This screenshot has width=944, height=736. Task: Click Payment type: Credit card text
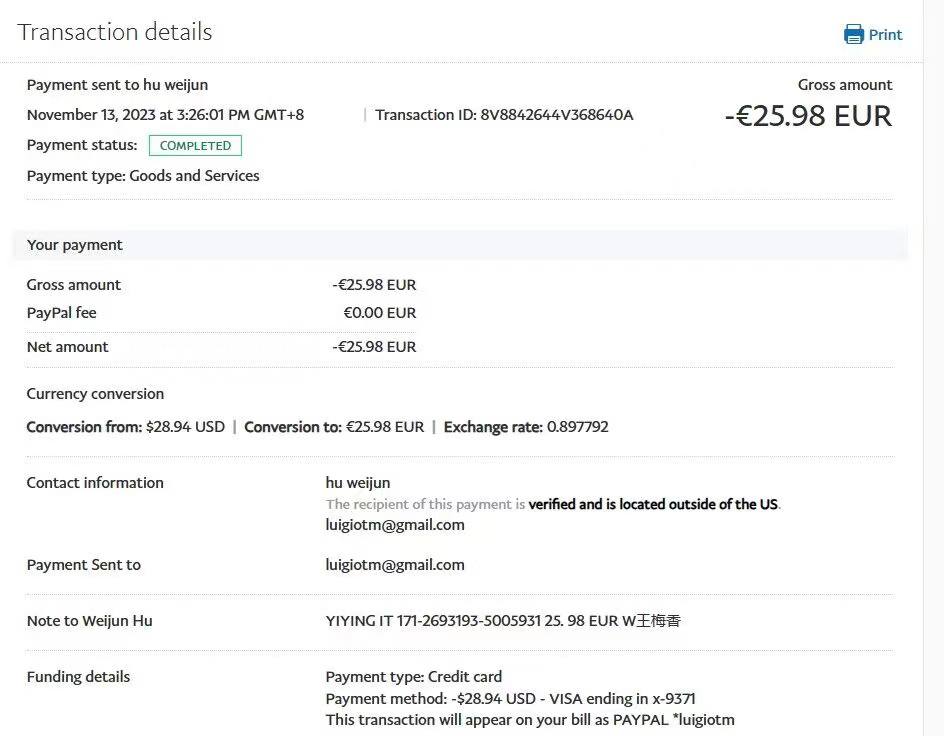[414, 677]
